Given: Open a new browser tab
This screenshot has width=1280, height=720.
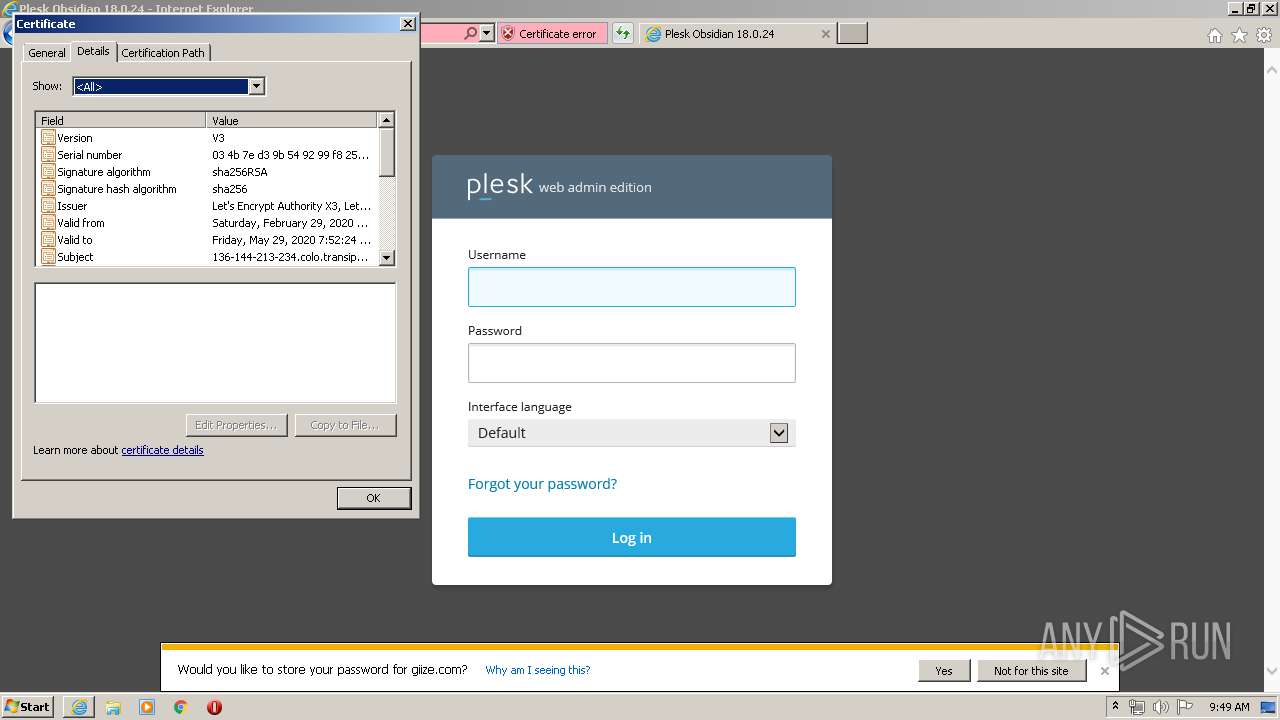Looking at the screenshot, I should 852,33.
